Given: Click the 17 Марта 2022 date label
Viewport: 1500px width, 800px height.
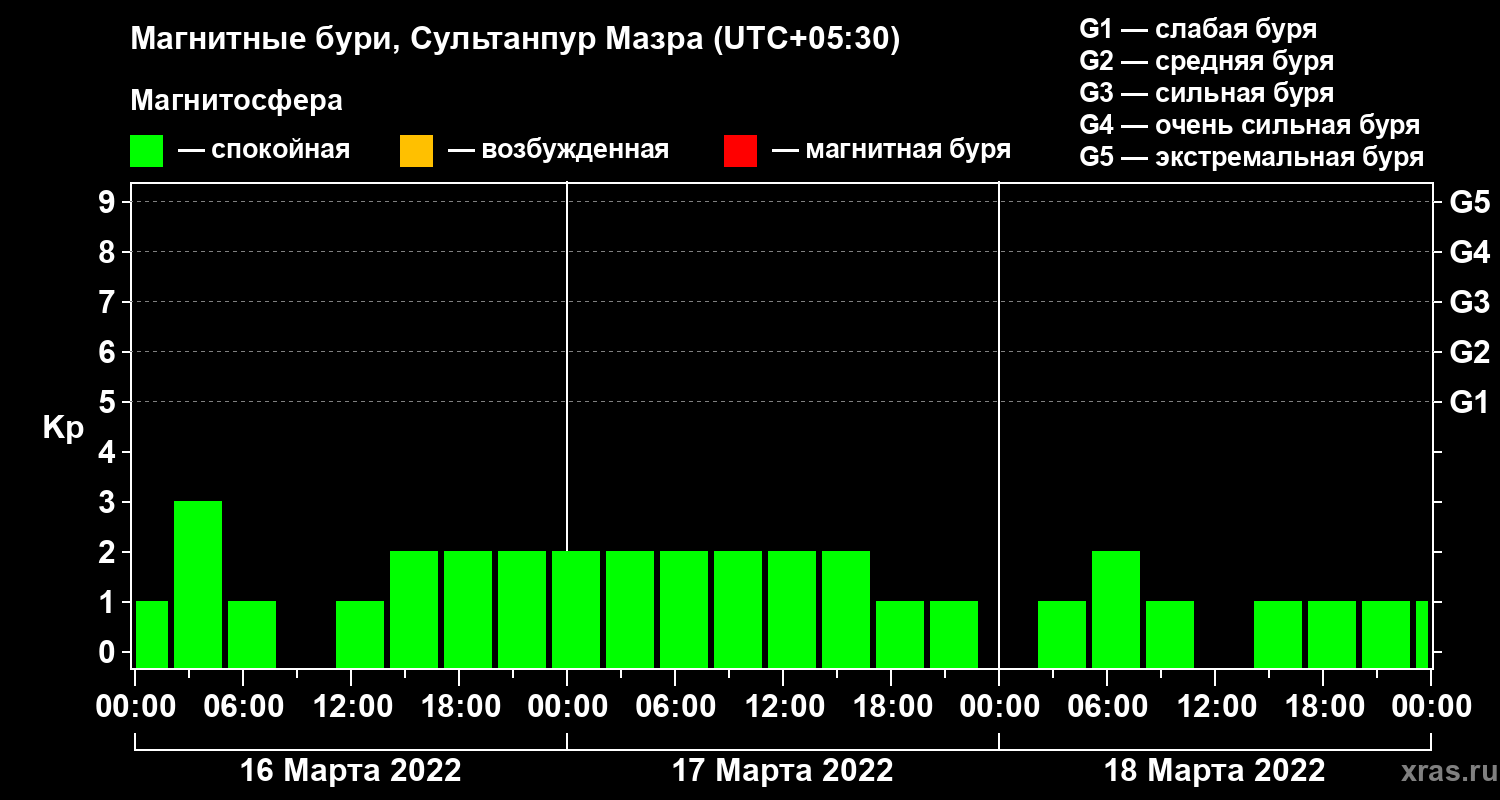Looking at the screenshot, I should pos(782,771).
